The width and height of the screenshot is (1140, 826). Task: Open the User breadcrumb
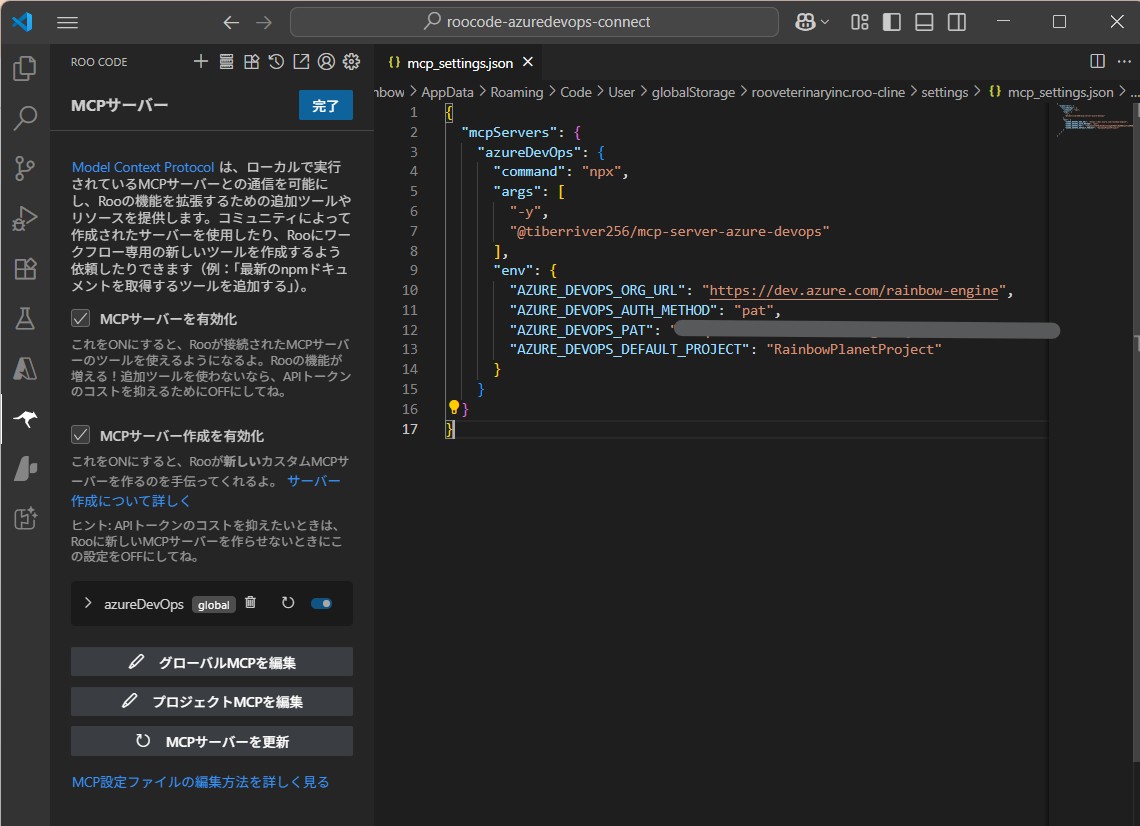pos(622,92)
